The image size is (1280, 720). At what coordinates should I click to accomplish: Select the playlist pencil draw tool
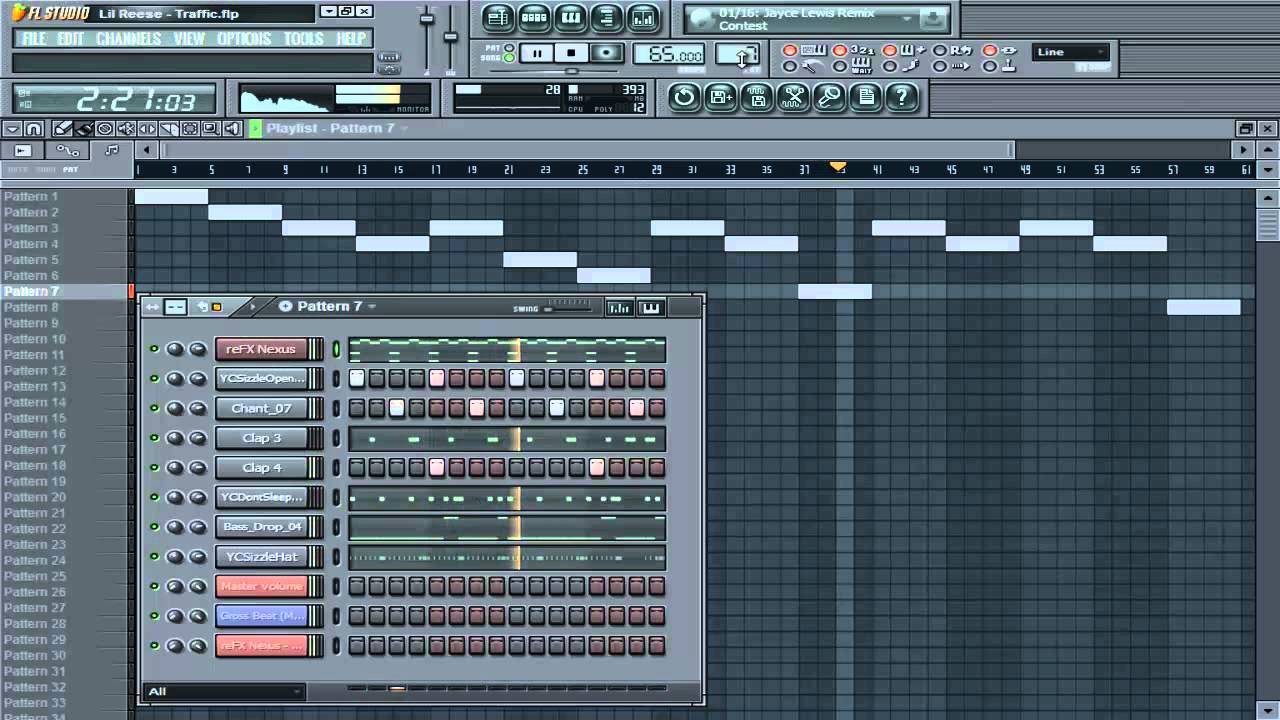tap(62, 129)
